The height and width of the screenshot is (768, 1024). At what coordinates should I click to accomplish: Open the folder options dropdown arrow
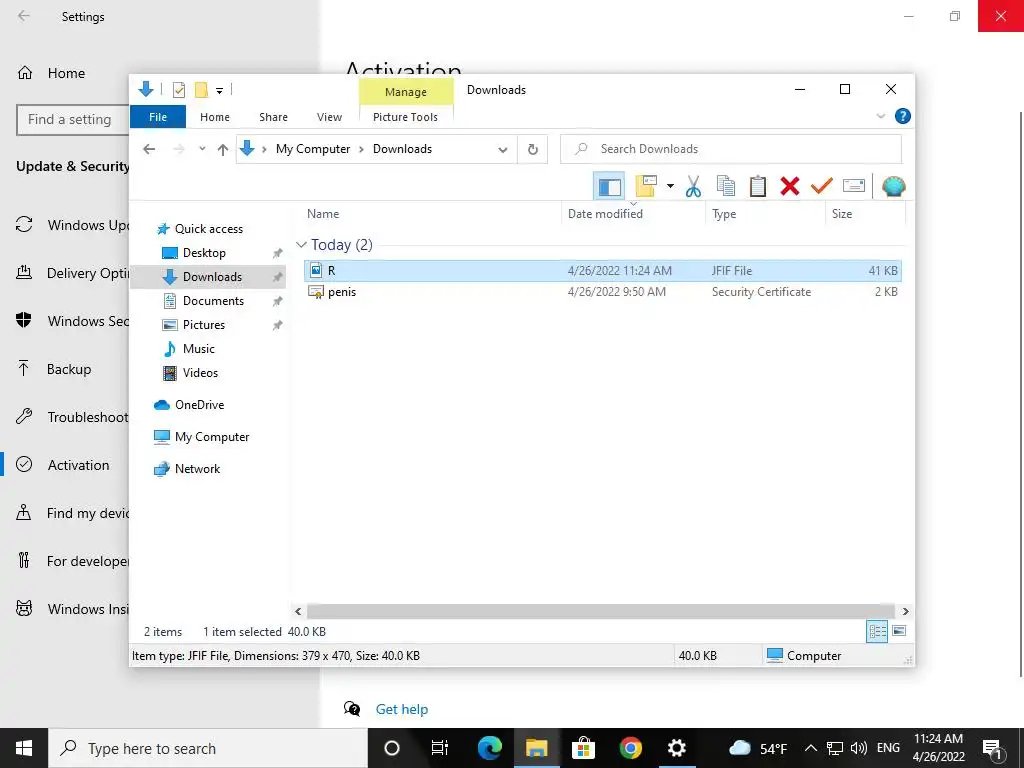pos(670,187)
